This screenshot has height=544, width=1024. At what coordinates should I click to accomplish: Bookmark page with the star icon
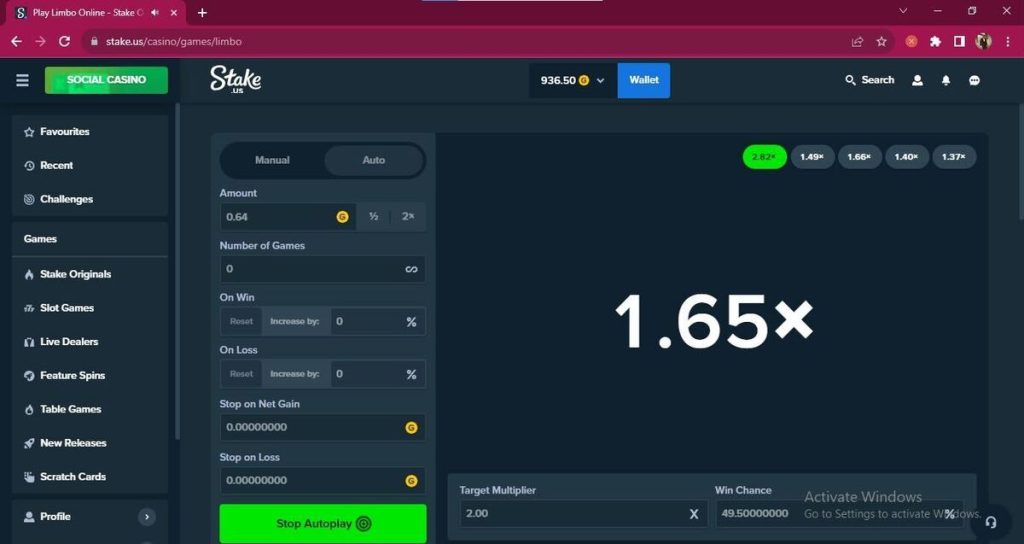point(882,41)
